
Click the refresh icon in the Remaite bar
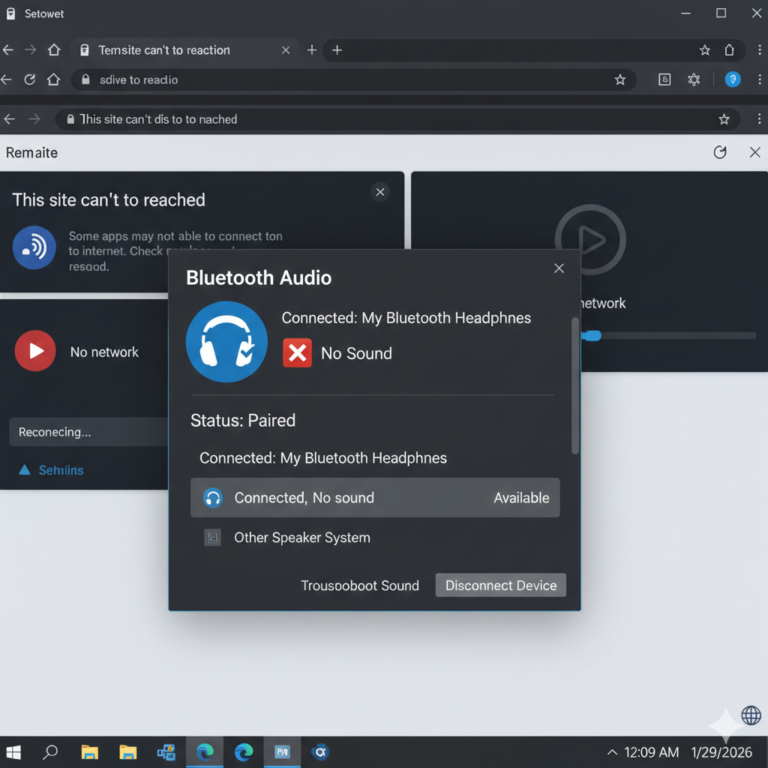point(720,152)
